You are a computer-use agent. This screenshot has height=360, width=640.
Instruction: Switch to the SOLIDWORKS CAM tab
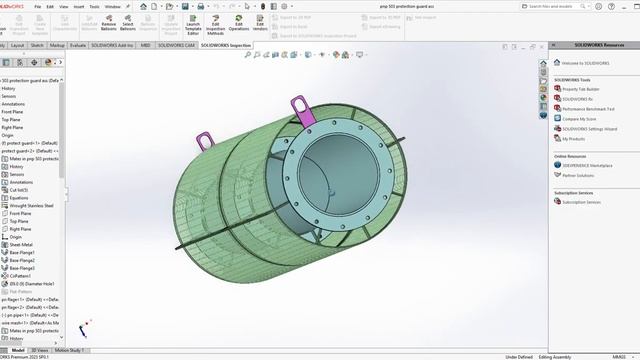tap(176, 45)
